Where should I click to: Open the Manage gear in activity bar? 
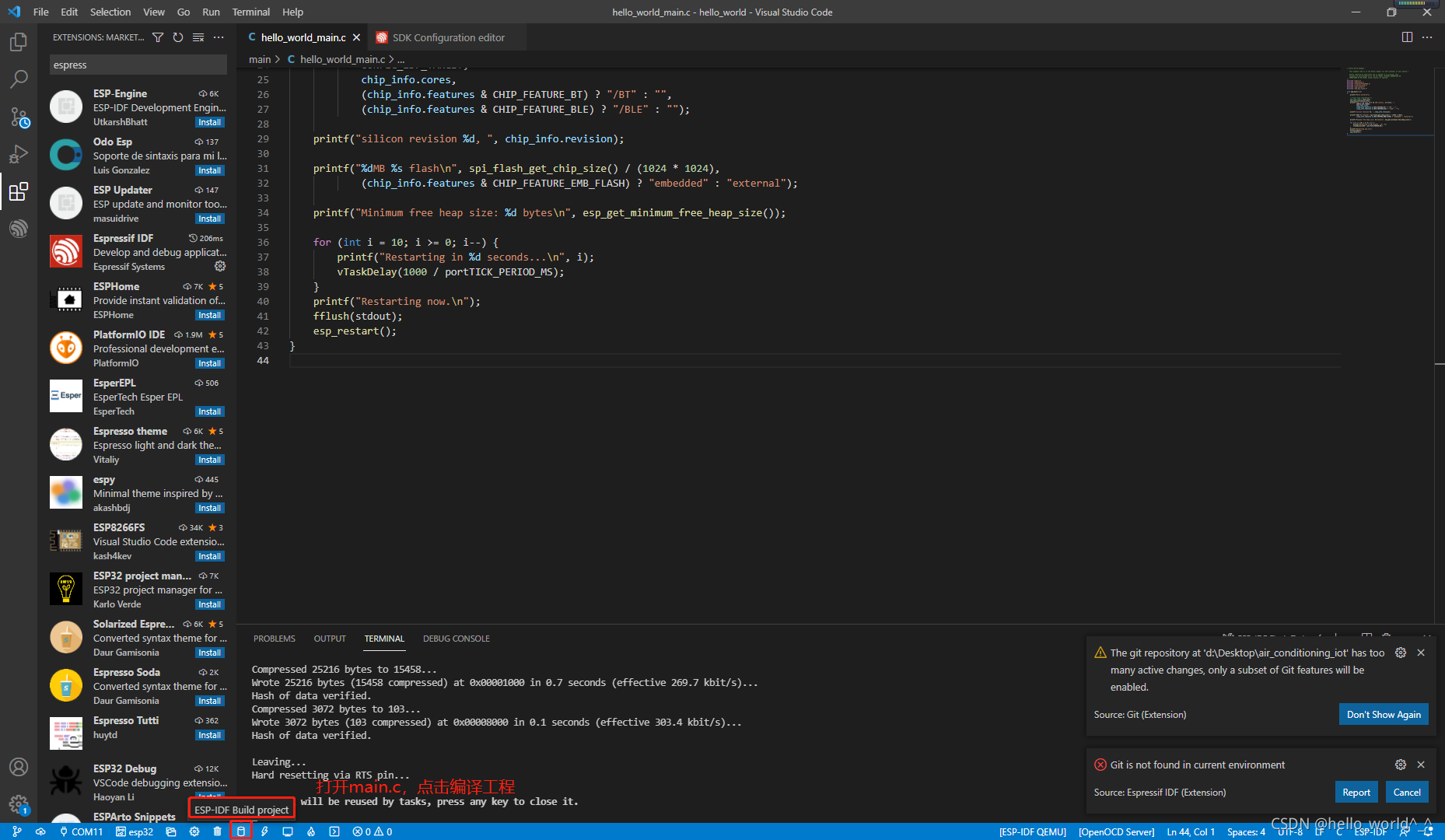click(x=19, y=805)
